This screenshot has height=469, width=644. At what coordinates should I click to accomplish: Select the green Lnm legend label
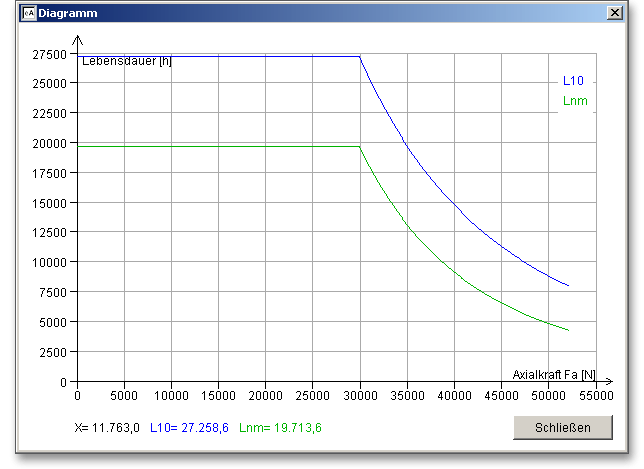click(575, 100)
